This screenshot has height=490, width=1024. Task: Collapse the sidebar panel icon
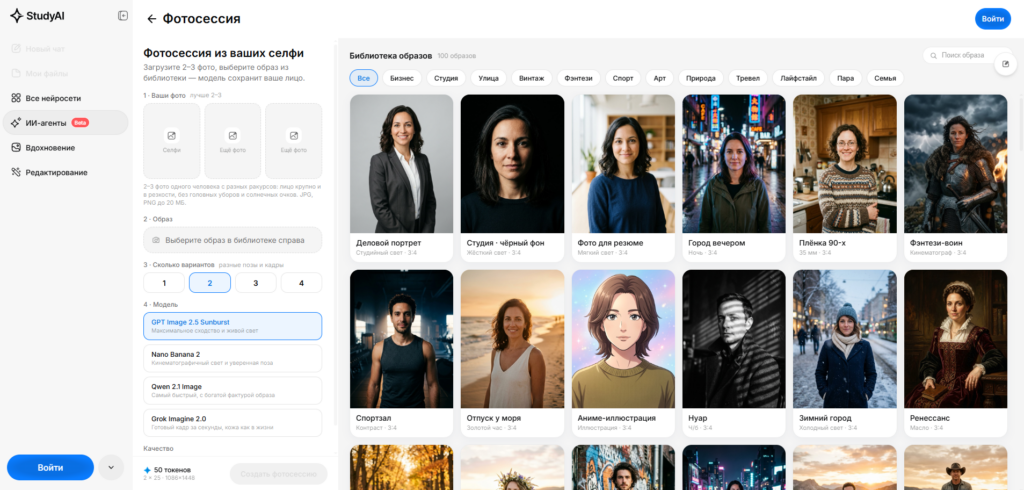(x=123, y=16)
